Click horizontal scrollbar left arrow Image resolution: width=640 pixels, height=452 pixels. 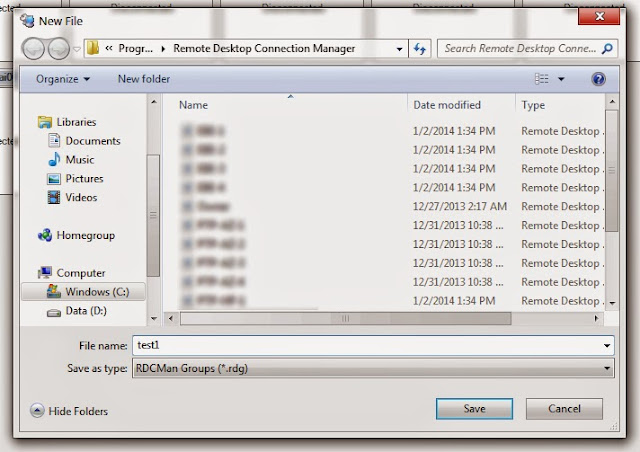point(171,318)
